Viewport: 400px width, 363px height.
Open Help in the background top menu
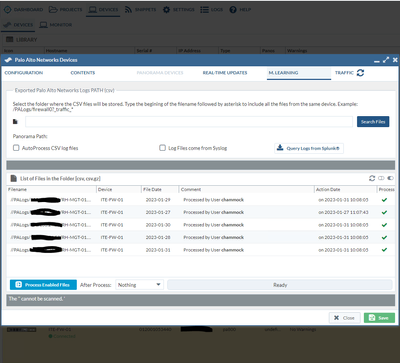click(240, 10)
